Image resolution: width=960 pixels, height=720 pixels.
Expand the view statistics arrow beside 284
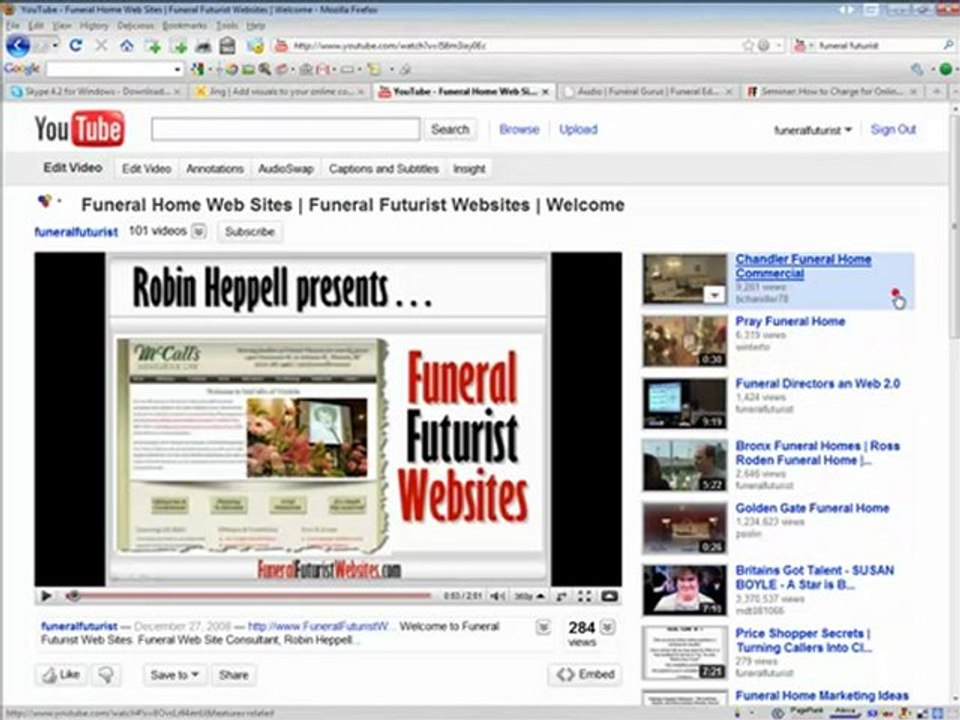pos(607,627)
